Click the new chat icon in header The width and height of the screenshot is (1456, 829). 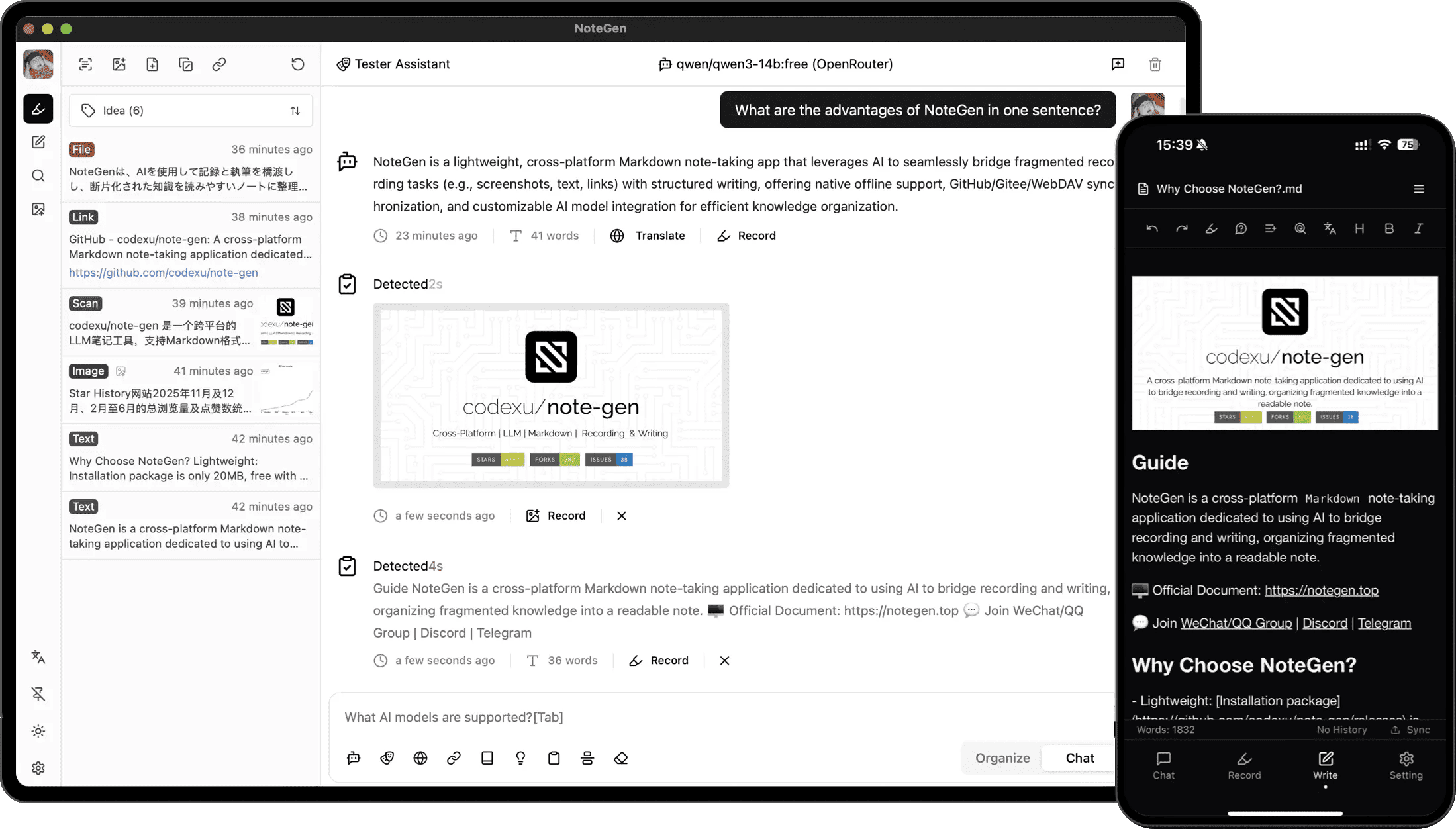(x=1118, y=64)
